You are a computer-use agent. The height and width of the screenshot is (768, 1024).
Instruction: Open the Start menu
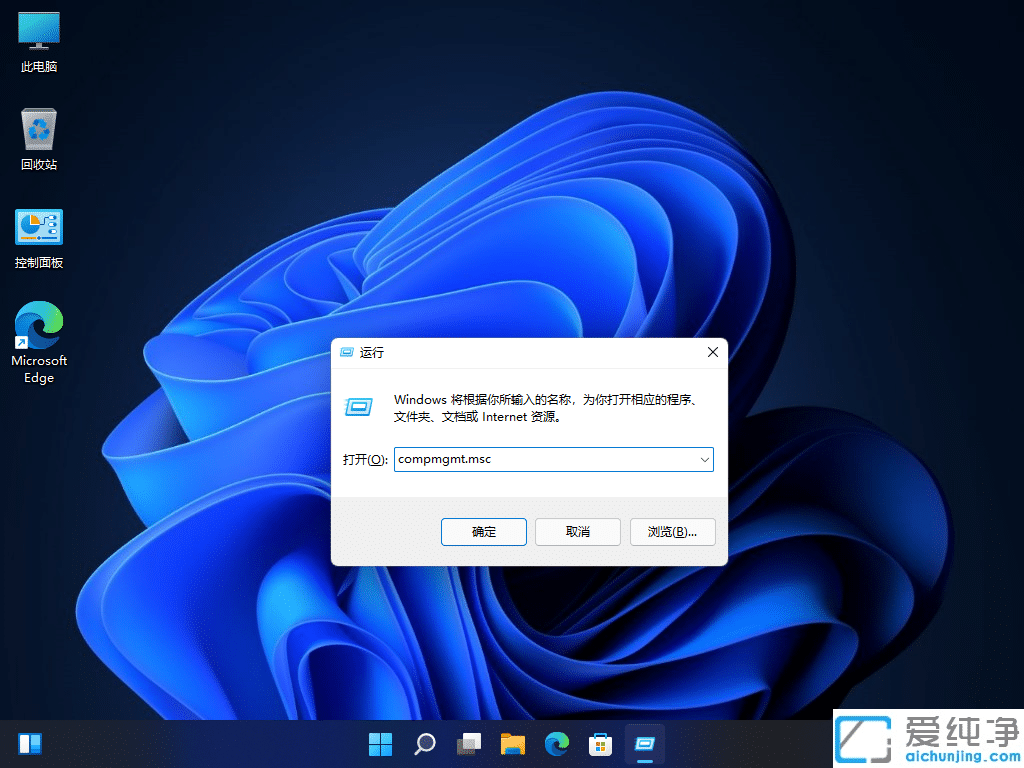[x=380, y=744]
